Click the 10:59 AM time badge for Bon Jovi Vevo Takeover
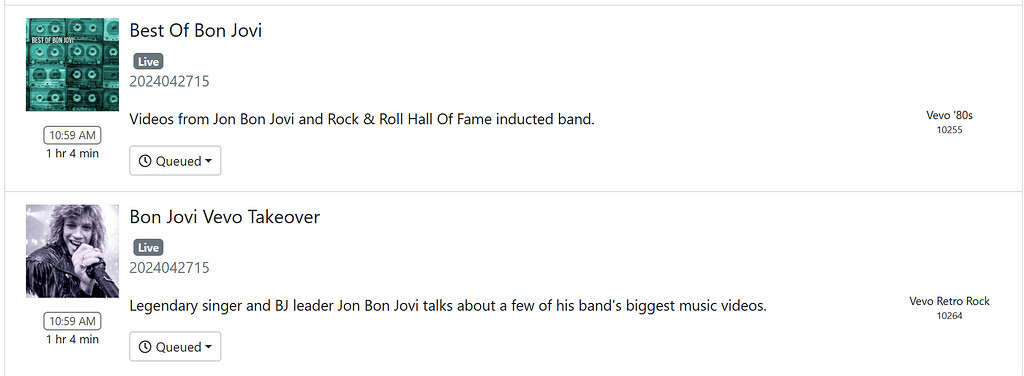This screenshot has width=1024, height=376. [72, 321]
